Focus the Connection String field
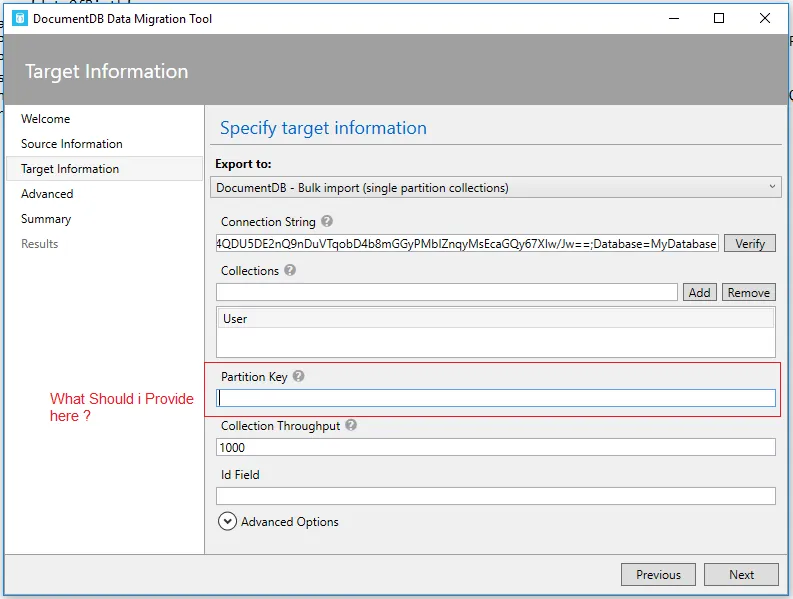Screen dimensions: 793x599 coord(467,243)
